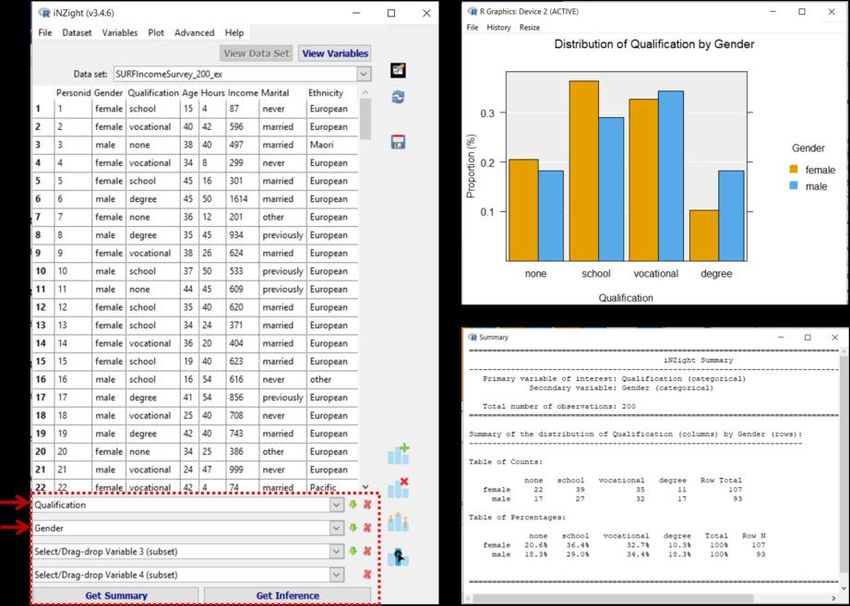Open the File menu in iNZight
Viewport: 850px width, 606px height.
pyautogui.click(x=45, y=33)
